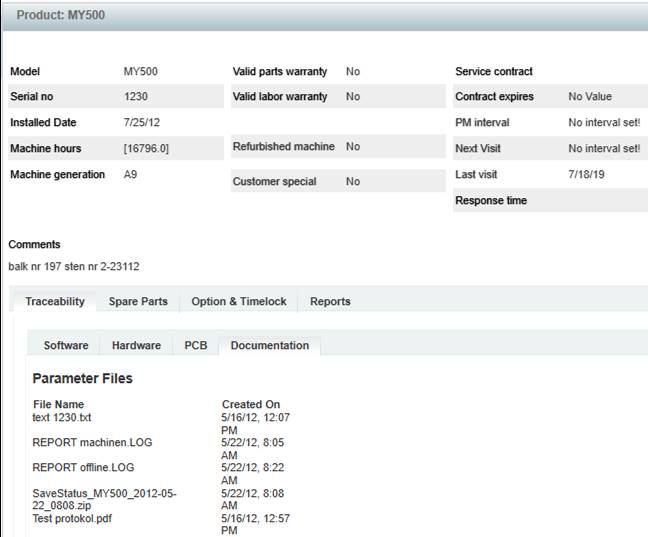The image size is (648, 537).
Task: Select the Model value MY500
Action: (x=141, y=71)
